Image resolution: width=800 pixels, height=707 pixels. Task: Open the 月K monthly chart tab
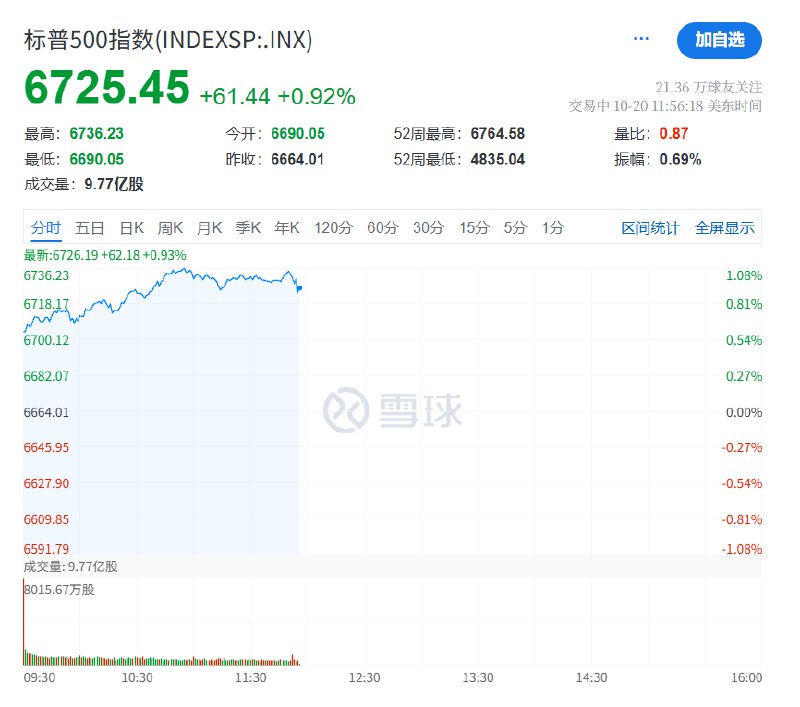[209, 228]
